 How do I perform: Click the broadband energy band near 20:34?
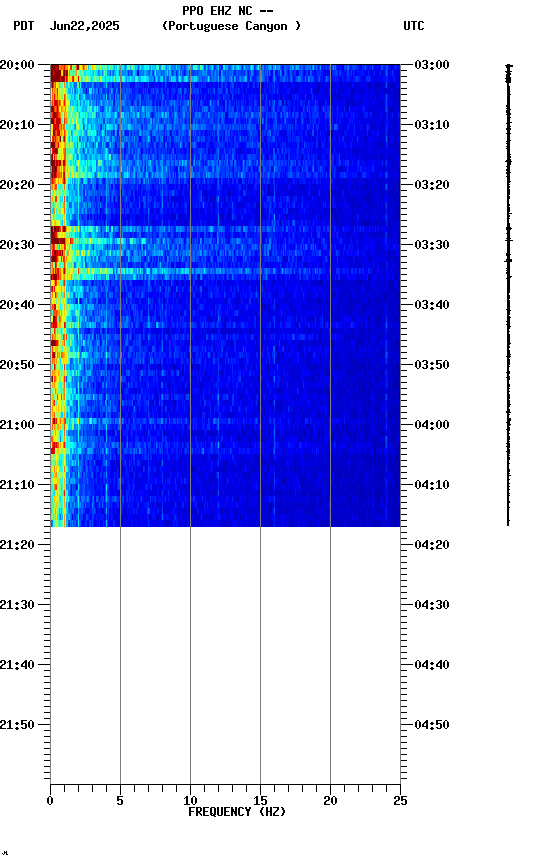tap(225, 271)
